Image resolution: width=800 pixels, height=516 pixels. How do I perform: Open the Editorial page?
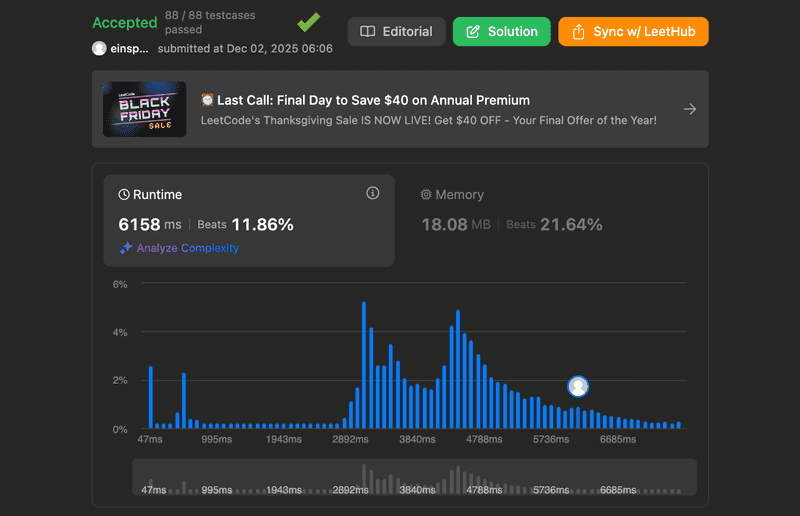pyautogui.click(x=396, y=31)
